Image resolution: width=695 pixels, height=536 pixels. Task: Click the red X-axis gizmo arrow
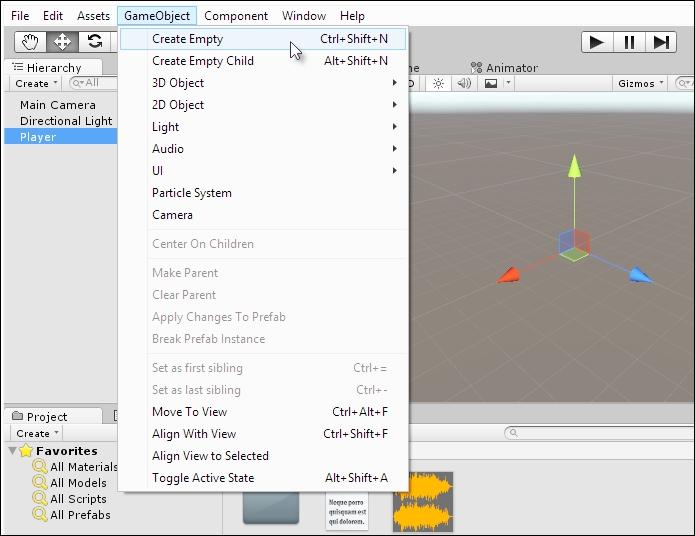point(508,275)
